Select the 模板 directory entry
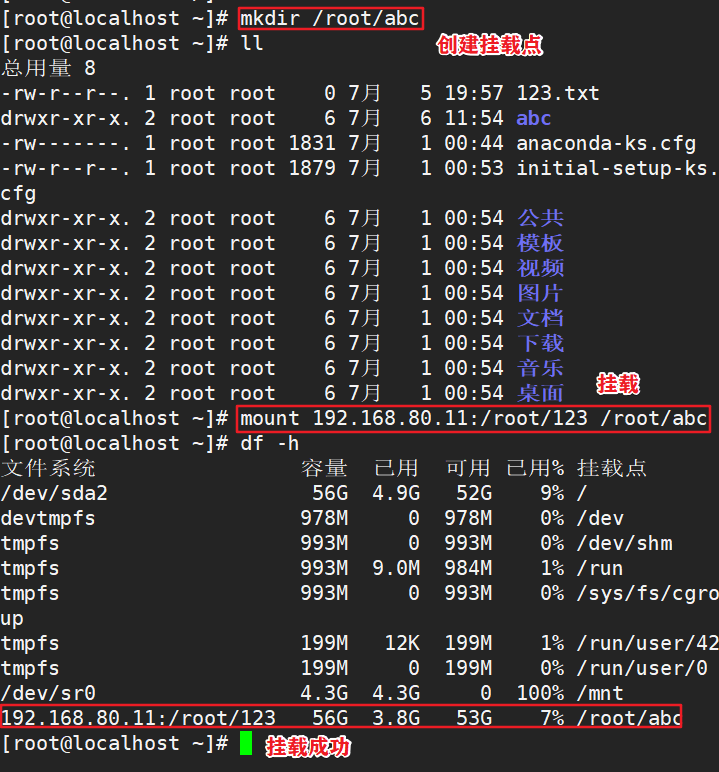719x772 pixels. [x=540, y=243]
